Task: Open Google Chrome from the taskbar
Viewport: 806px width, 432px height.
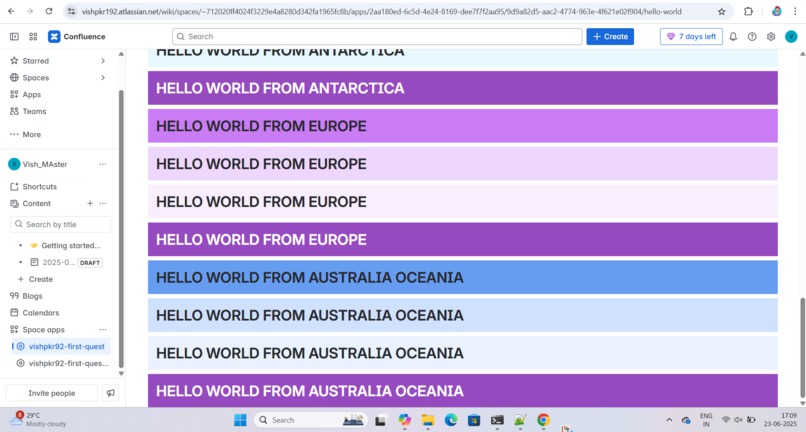Action: click(543, 420)
